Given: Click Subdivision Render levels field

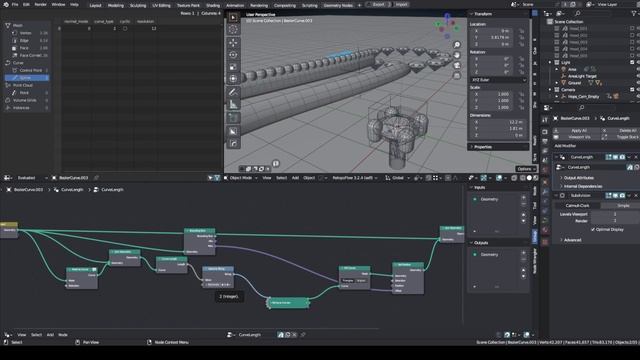Looking at the screenshot, I should point(616,221).
